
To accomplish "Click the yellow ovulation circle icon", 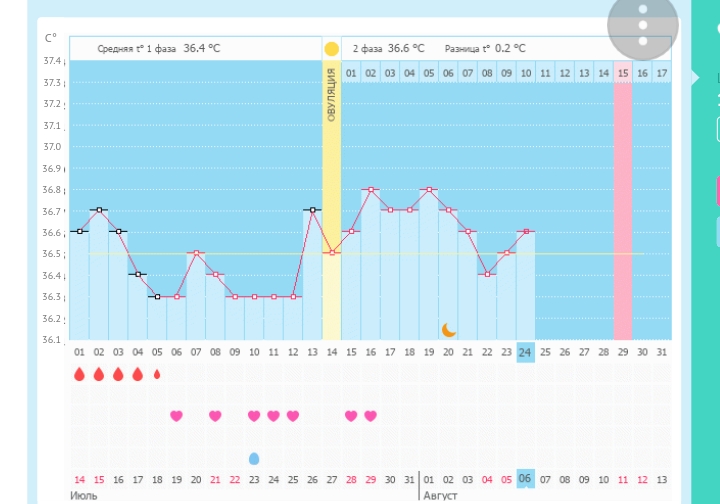I will [x=331, y=48].
